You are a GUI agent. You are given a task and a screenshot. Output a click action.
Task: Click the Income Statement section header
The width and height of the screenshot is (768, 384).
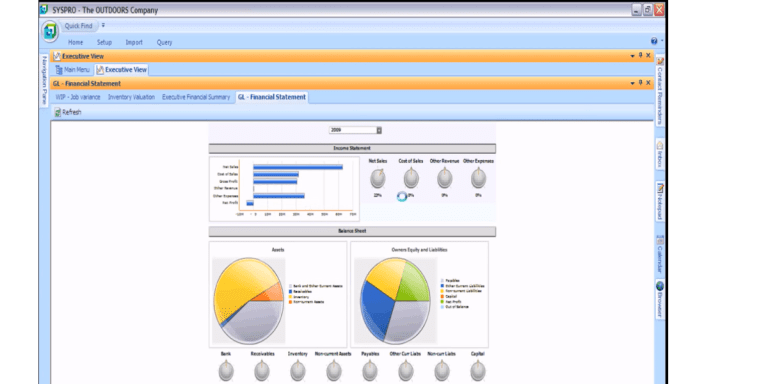click(x=352, y=148)
